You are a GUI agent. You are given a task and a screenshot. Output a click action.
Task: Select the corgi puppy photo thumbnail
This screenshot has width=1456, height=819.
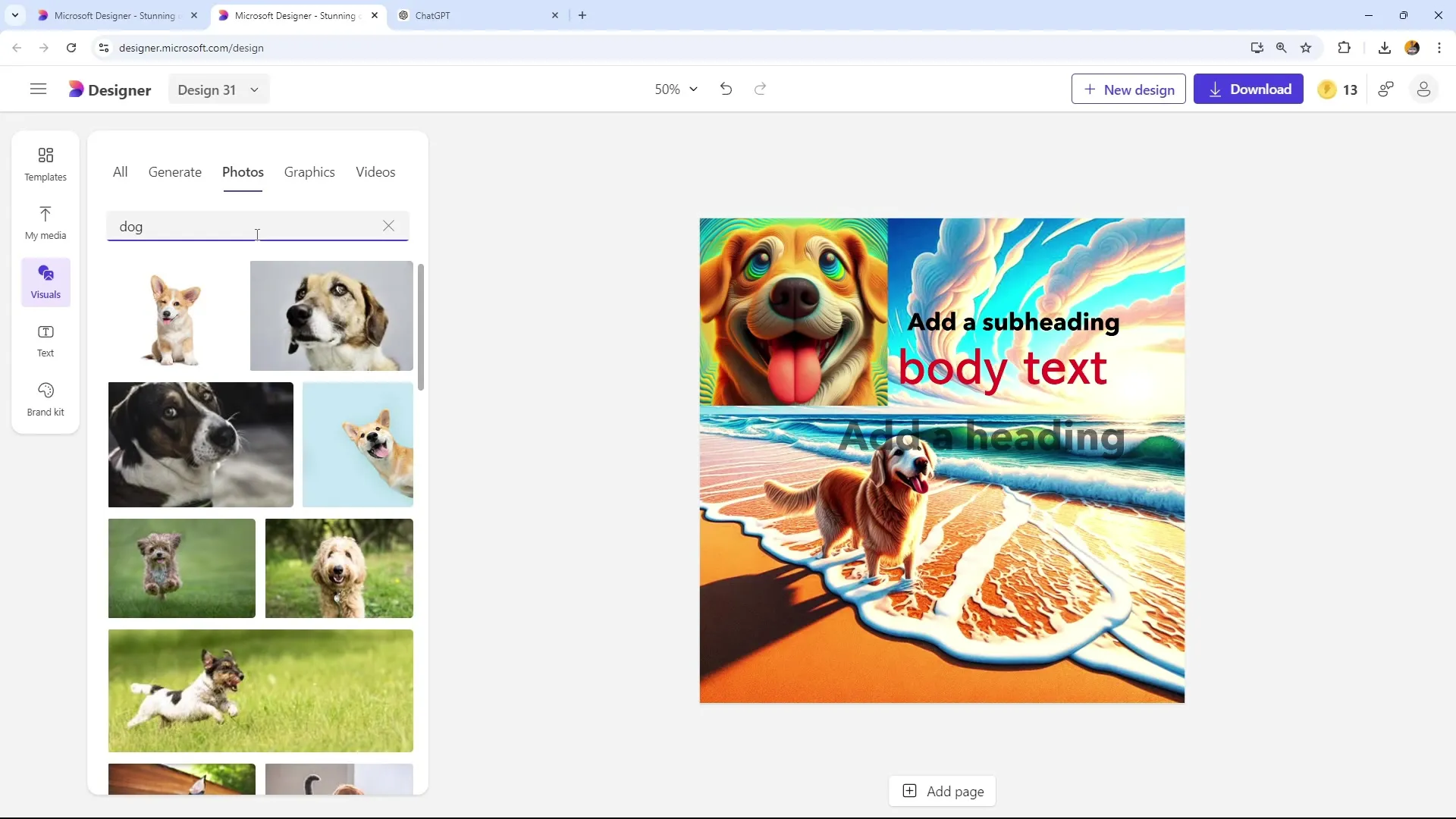[174, 316]
